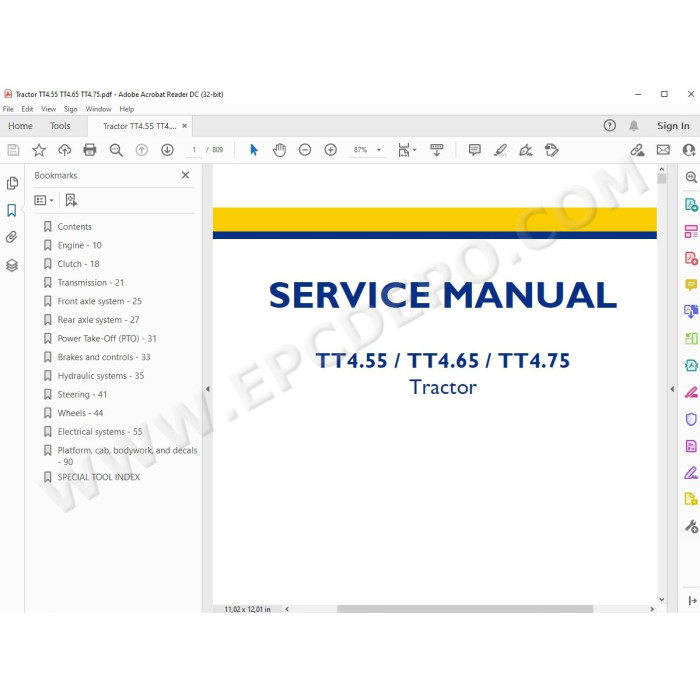Go to previous page arrow
The width and height of the screenshot is (700, 700).
tap(142, 150)
